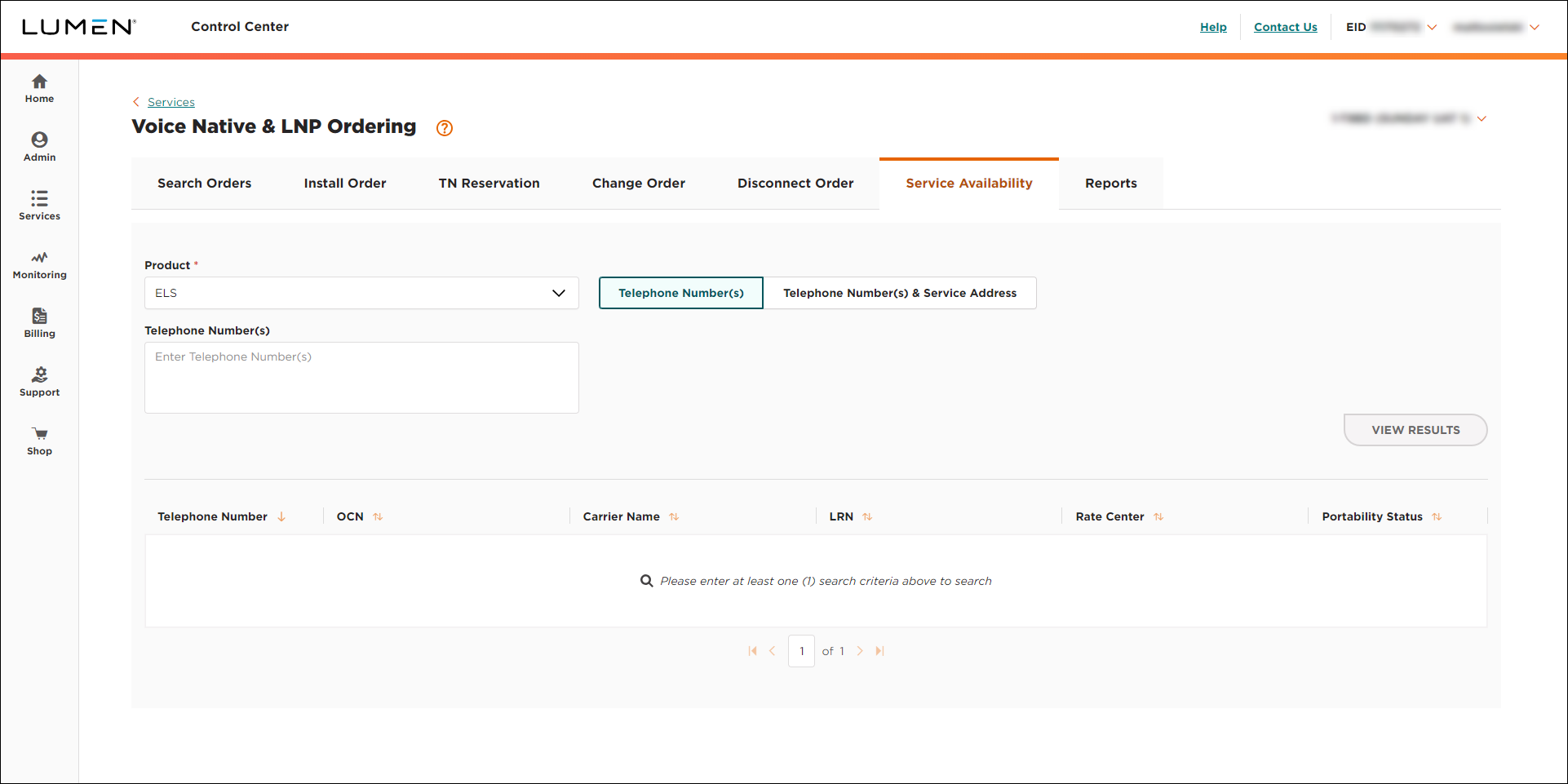Select Telephone Number(s) search mode

681,293
